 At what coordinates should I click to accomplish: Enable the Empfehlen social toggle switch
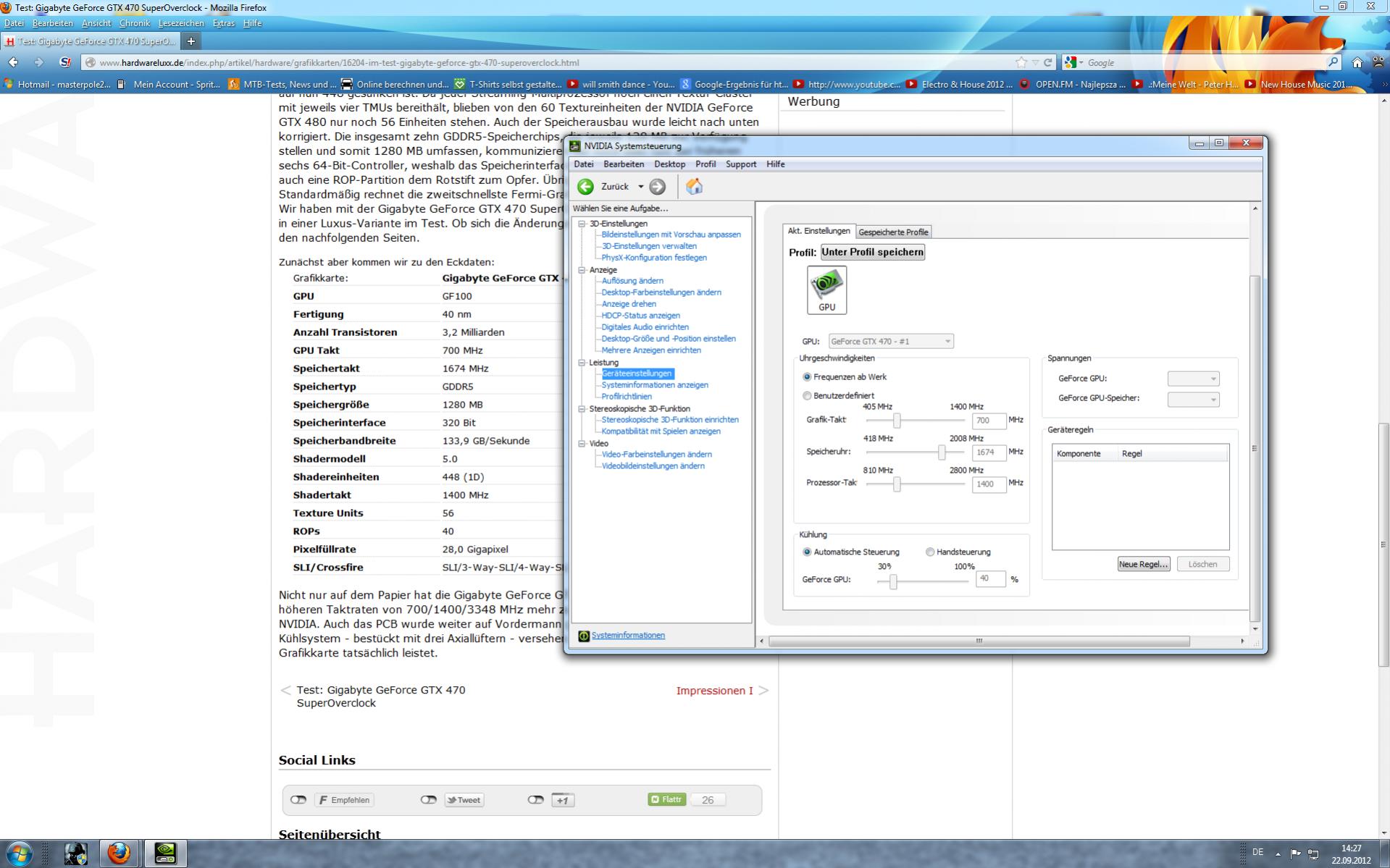point(298,800)
